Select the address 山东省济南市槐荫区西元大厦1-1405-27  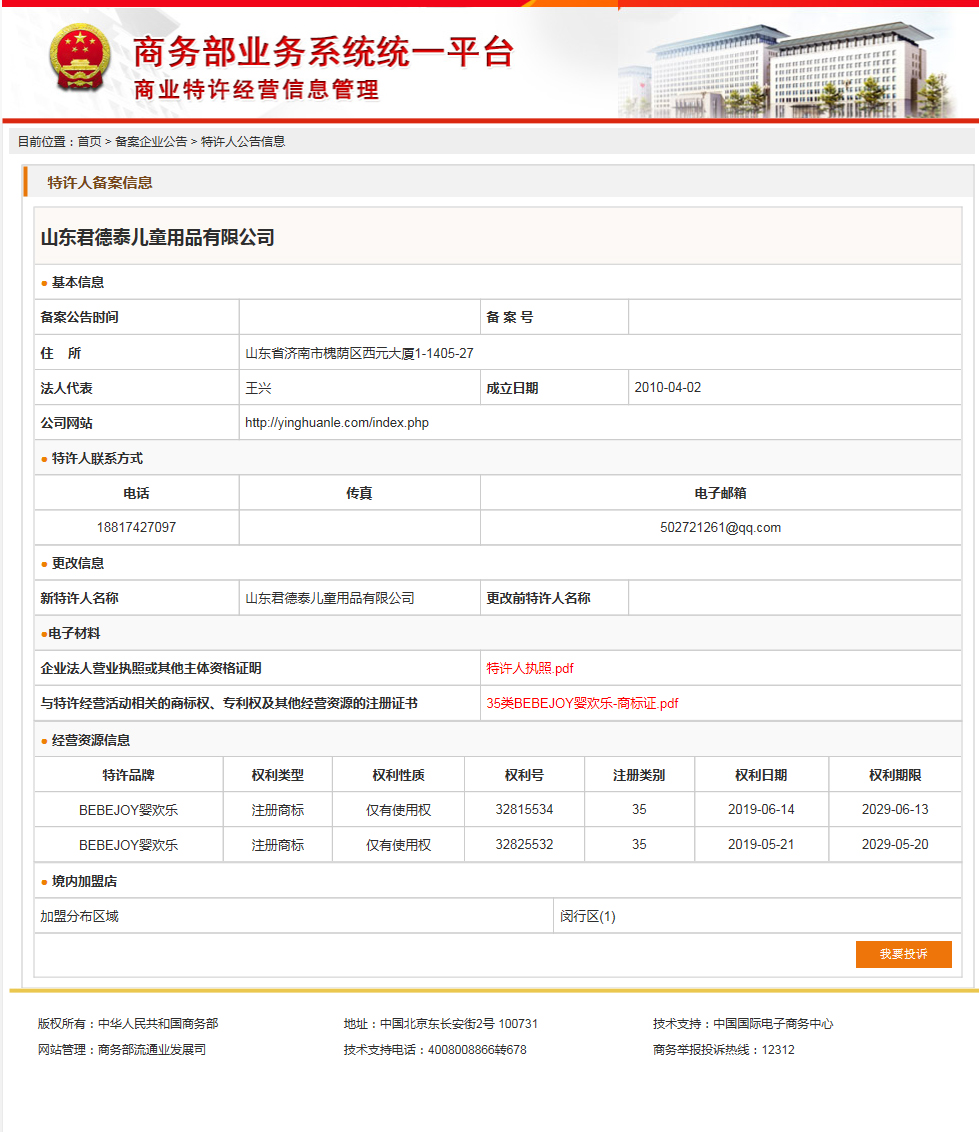coord(359,353)
